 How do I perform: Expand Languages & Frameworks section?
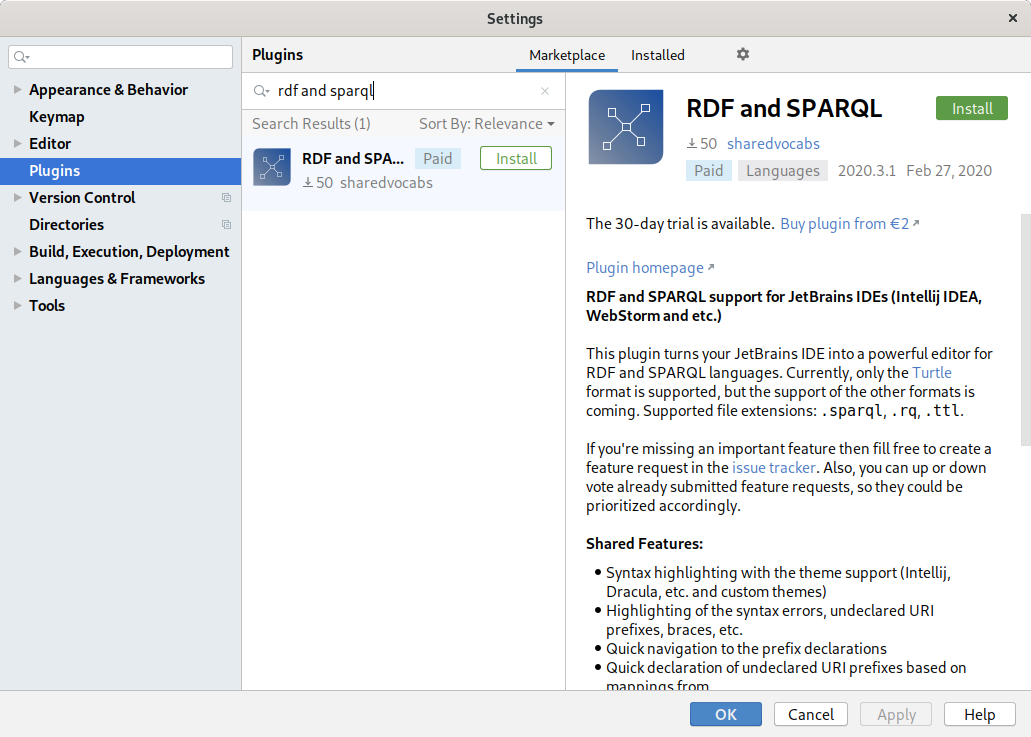click(x=17, y=278)
